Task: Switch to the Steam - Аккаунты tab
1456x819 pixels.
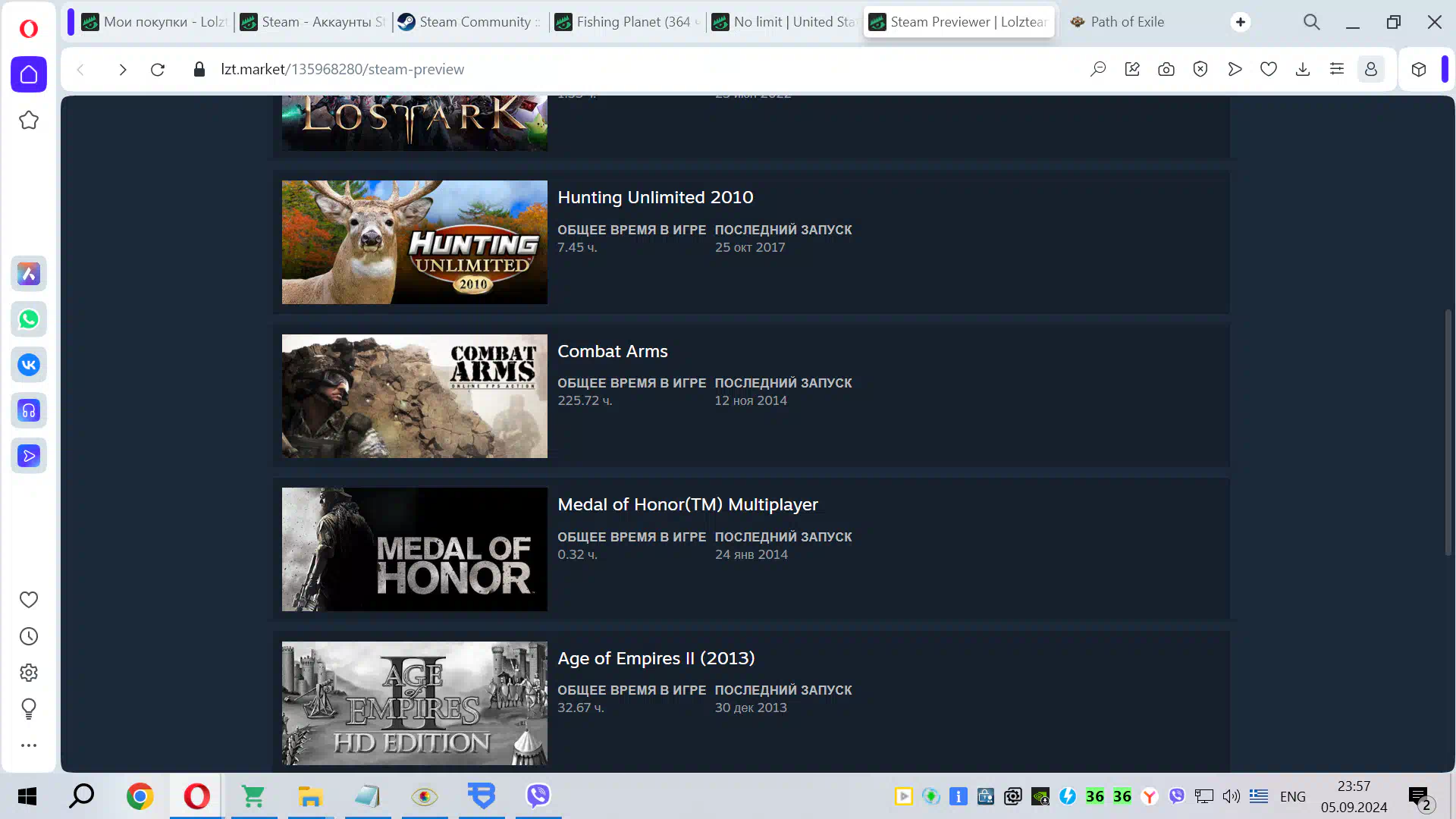Action: [312, 22]
